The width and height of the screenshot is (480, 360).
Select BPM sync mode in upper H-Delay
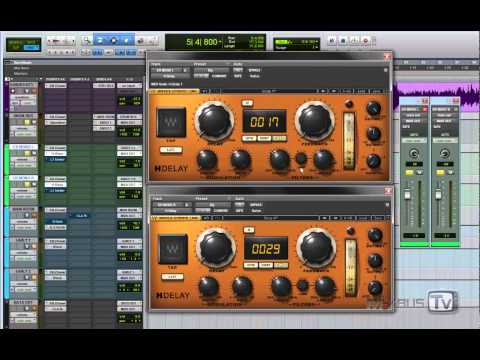tap(249, 138)
